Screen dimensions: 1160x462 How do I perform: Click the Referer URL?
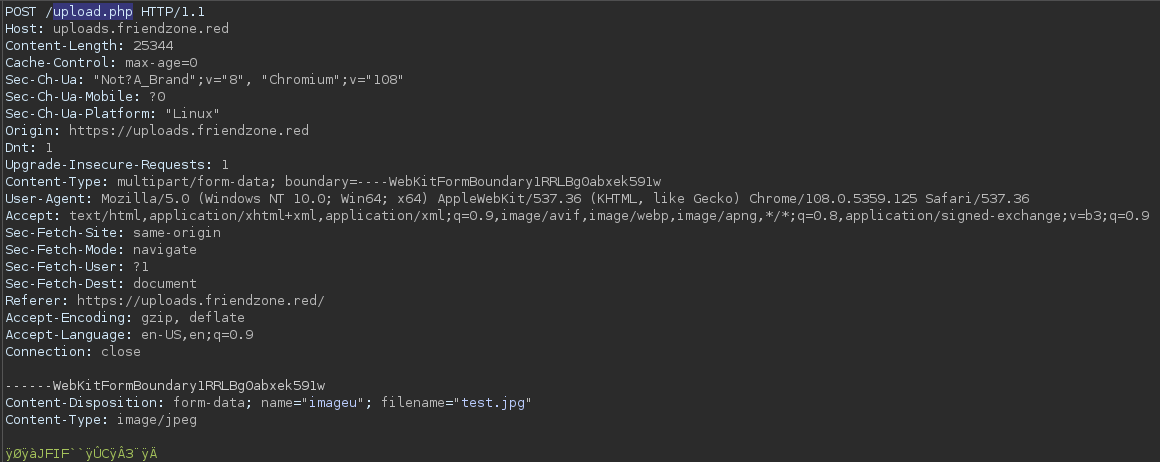point(200,301)
